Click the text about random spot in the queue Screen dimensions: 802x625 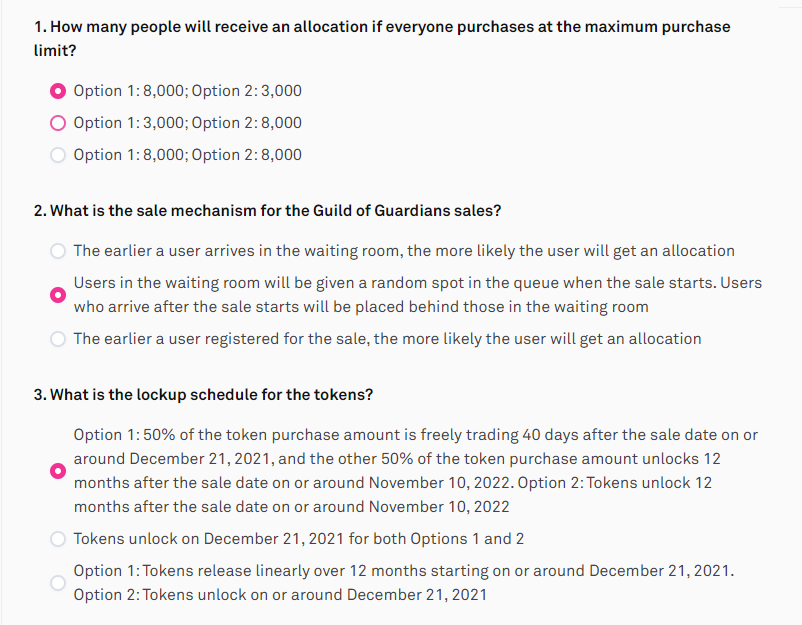pyautogui.click(x=418, y=295)
